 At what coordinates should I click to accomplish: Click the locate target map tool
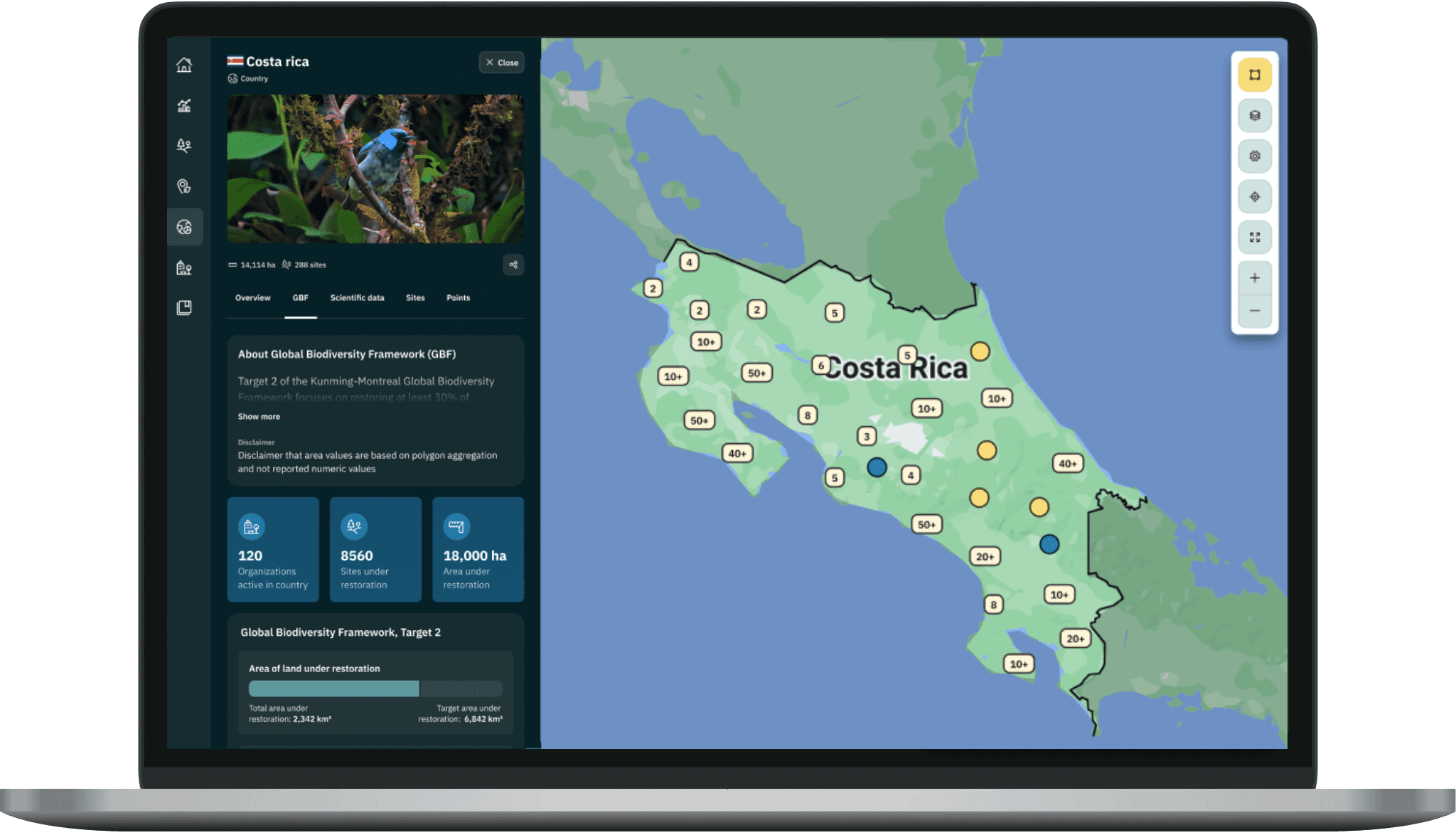(x=1254, y=197)
